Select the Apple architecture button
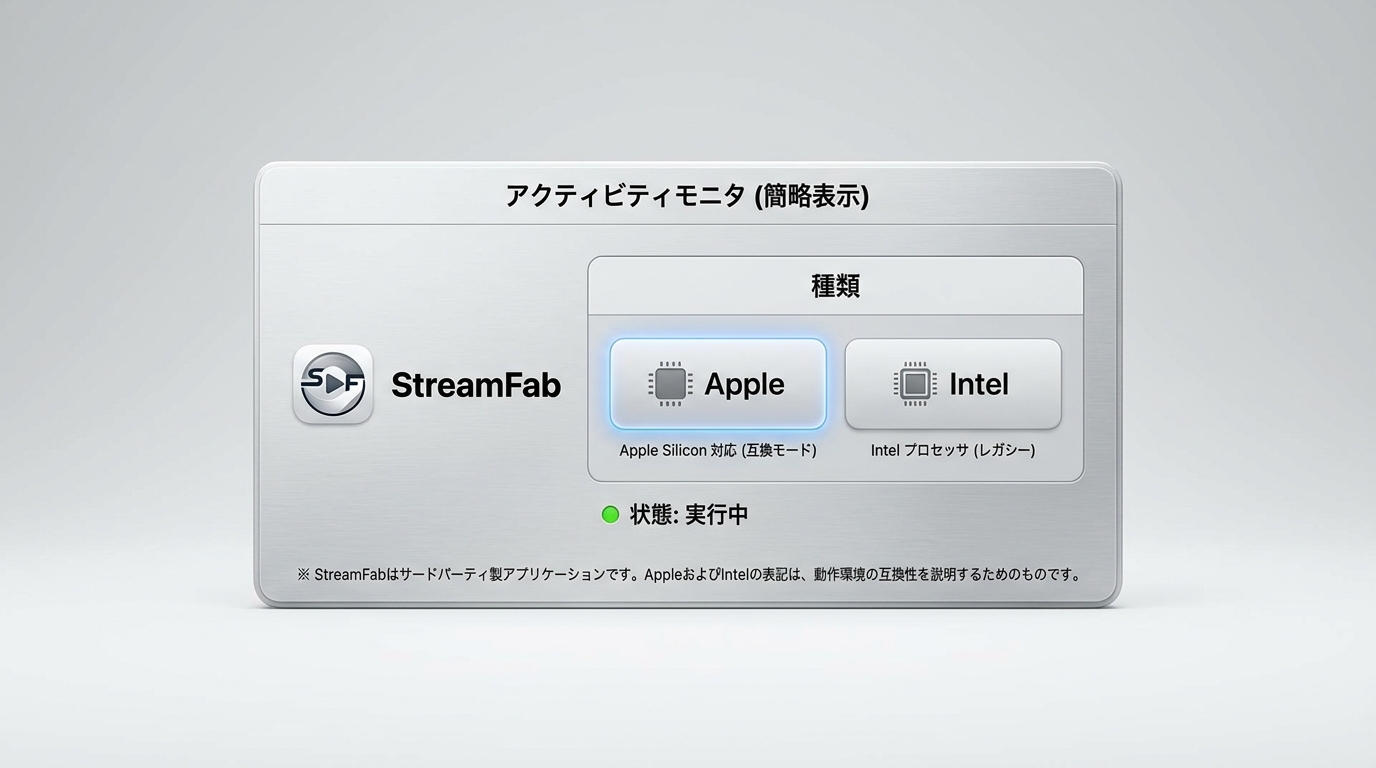Image resolution: width=1376 pixels, height=768 pixels. (718, 384)
